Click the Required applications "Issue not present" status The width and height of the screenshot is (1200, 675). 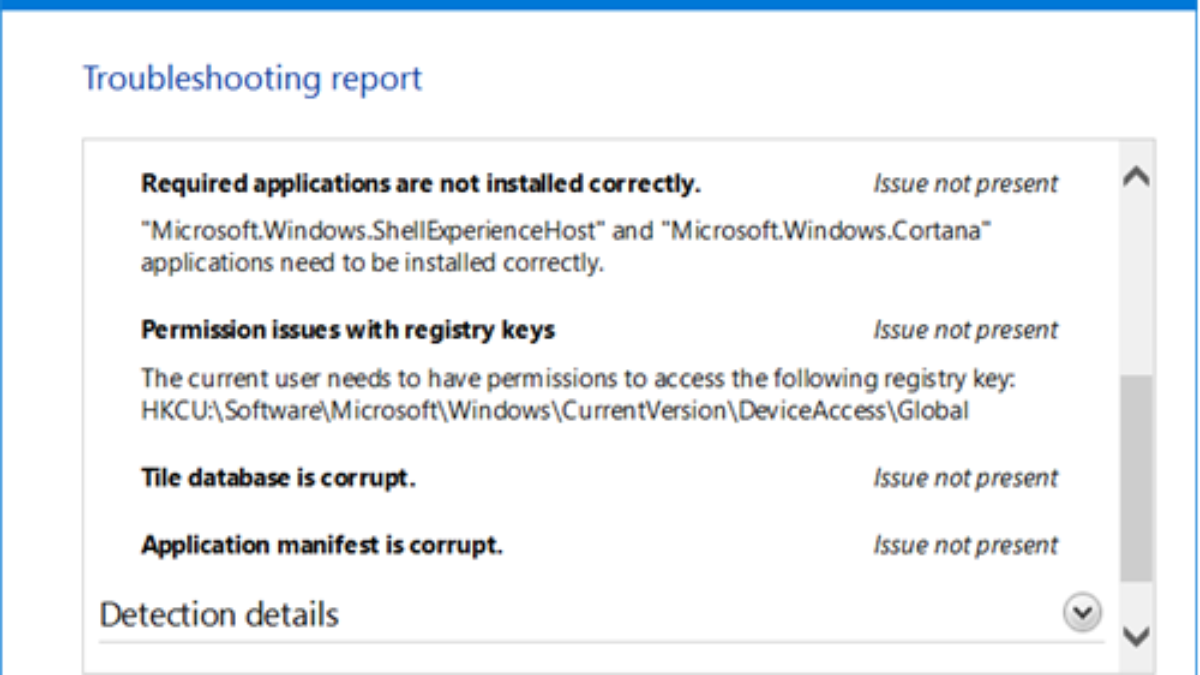click(965, 184)
